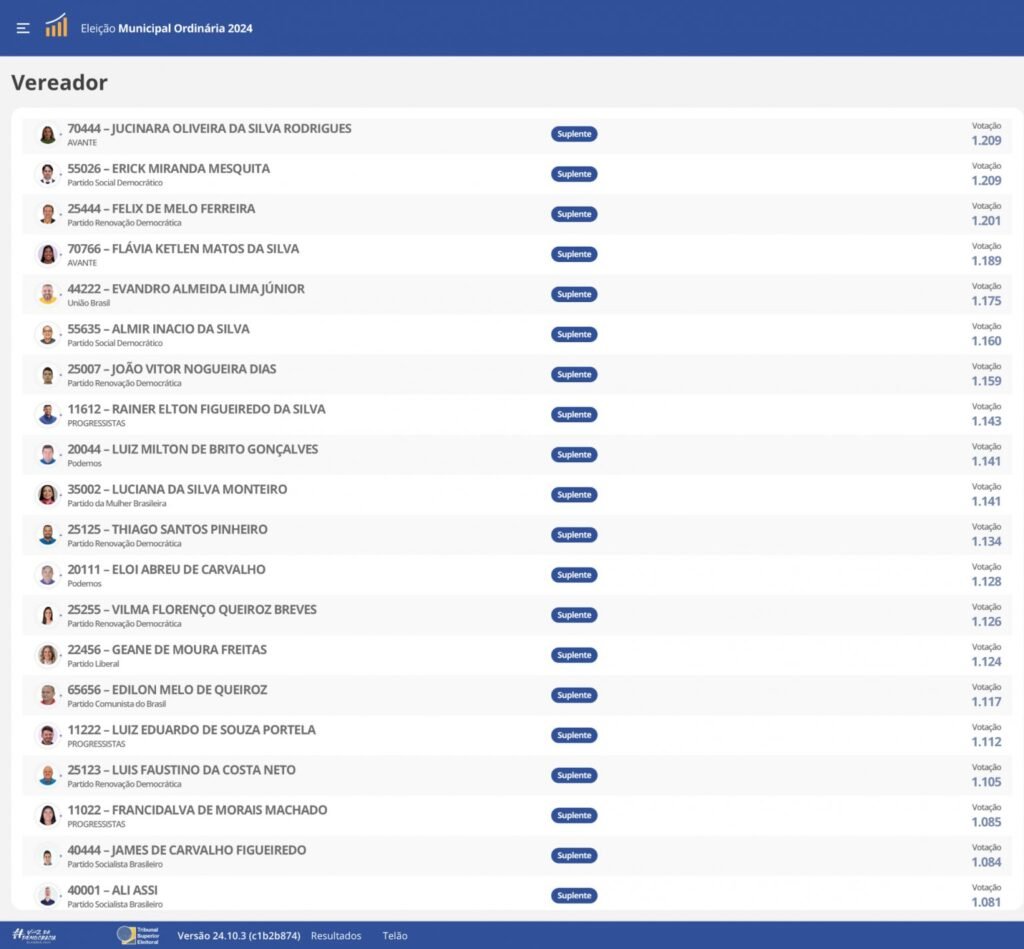Click Suplente badge for James de Carvalho Figueiredo
Image resolution: width=1024 pixels, height=949 pixels.
pos(574,855)
